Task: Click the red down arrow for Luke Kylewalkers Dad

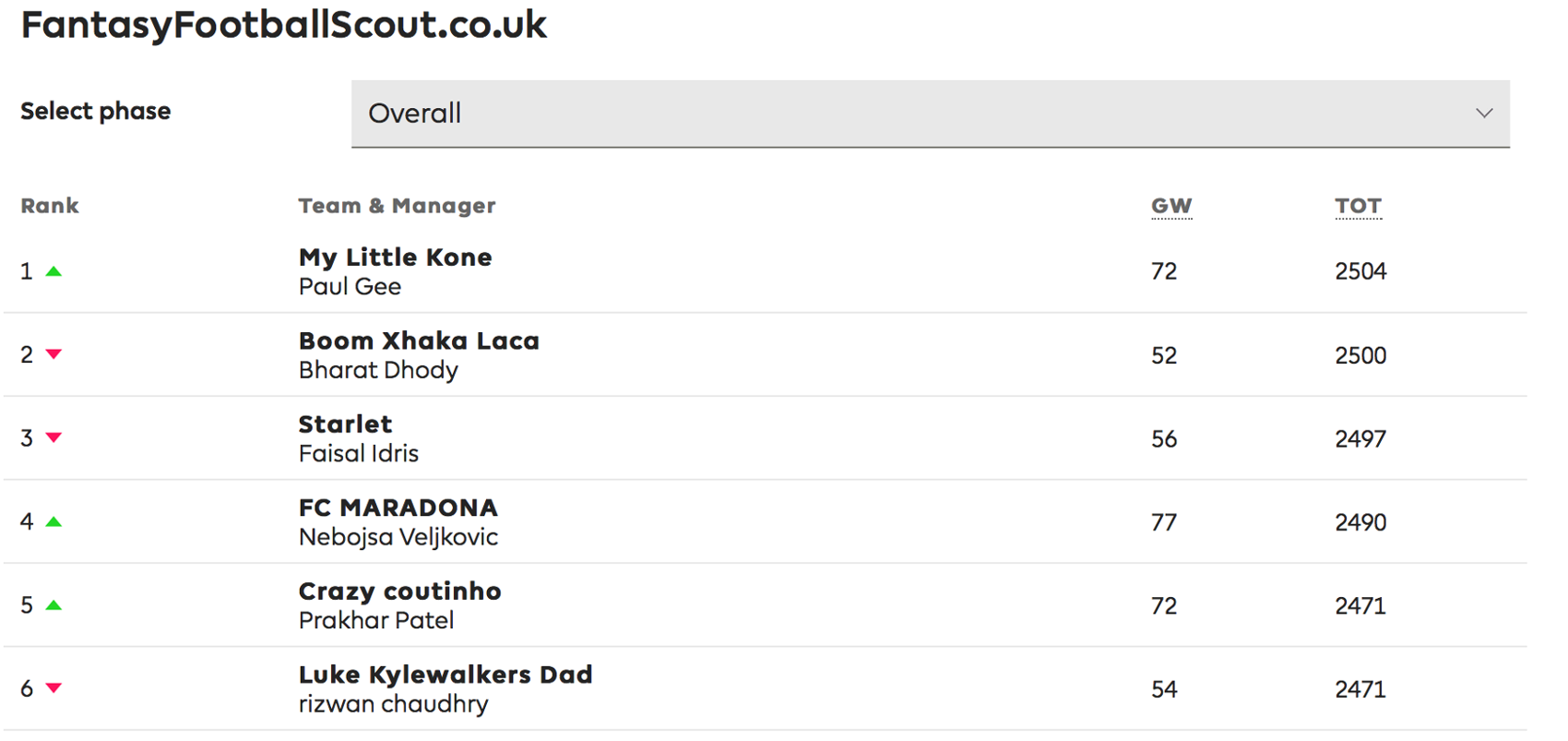Action: 53,688
